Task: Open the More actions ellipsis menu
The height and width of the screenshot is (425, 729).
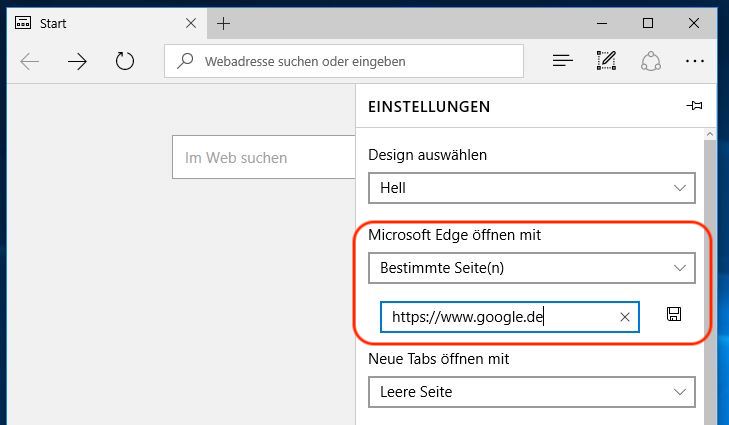Action: point(695,61)
